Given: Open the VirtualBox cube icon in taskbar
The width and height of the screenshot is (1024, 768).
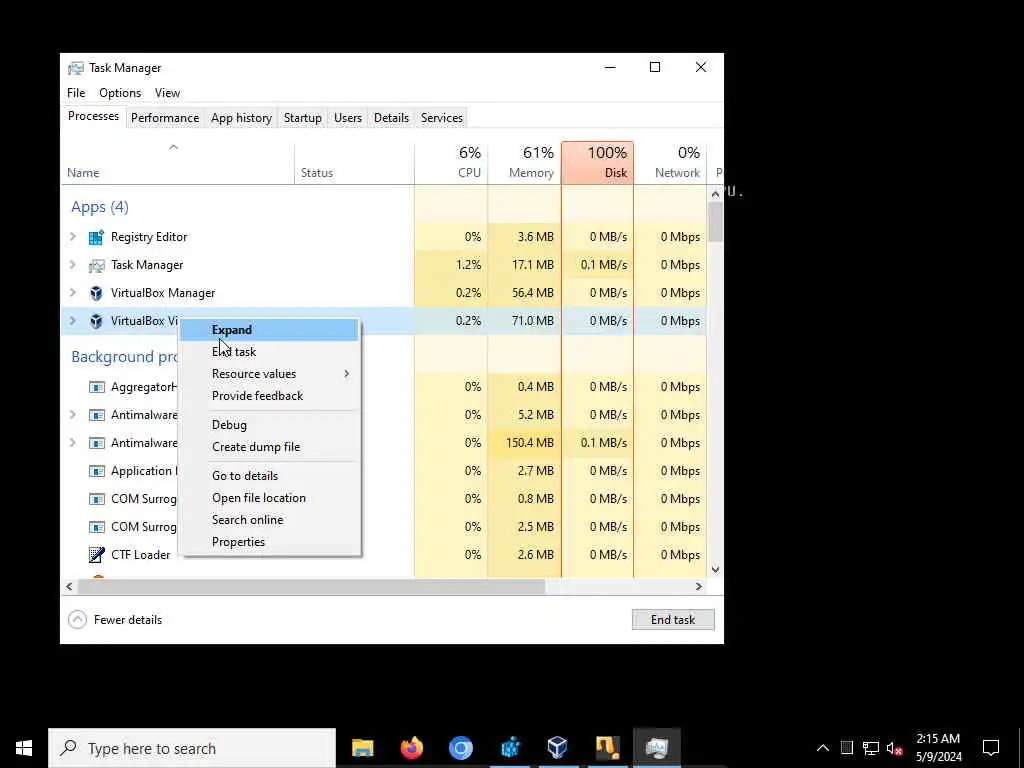Looking at the screenshot, I should point(558,748).
